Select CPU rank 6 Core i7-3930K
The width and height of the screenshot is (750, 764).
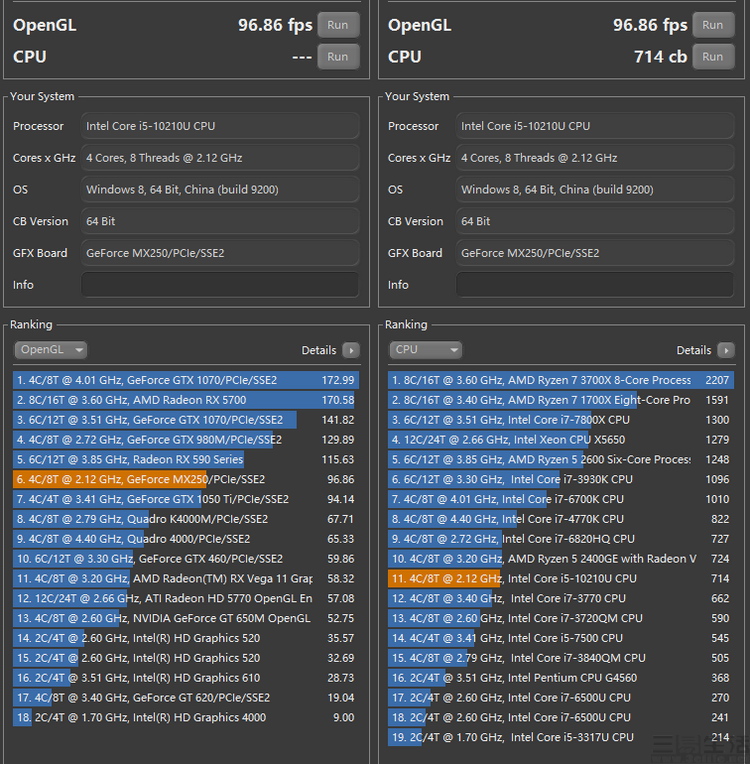[561, 479]
